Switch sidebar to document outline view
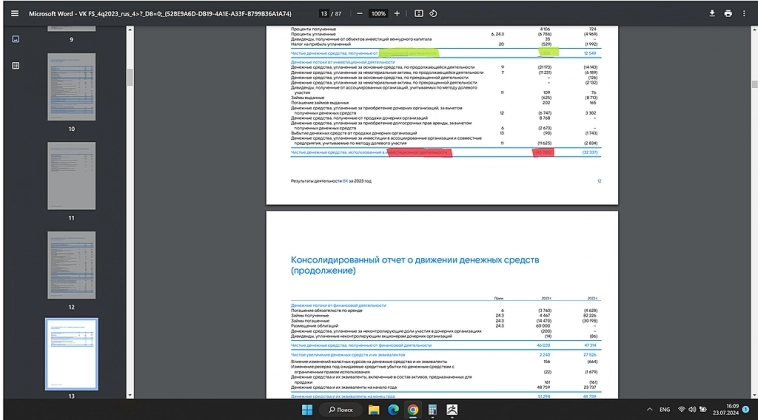Screen dimensions: 758x420 tap(15, 65)
